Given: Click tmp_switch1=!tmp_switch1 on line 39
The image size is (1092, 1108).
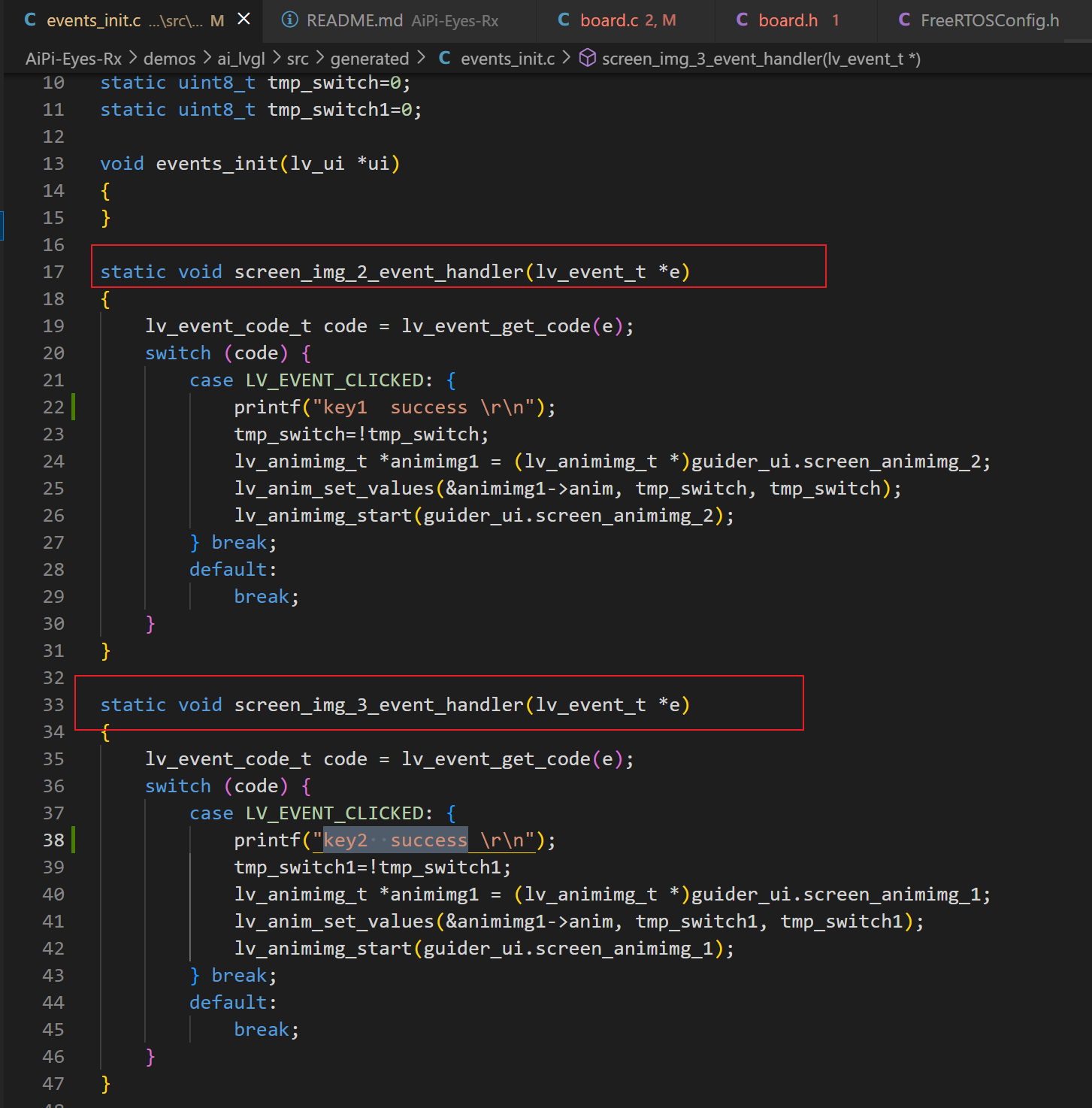Looking at the screenshot, I should click(x=372, y=867).
